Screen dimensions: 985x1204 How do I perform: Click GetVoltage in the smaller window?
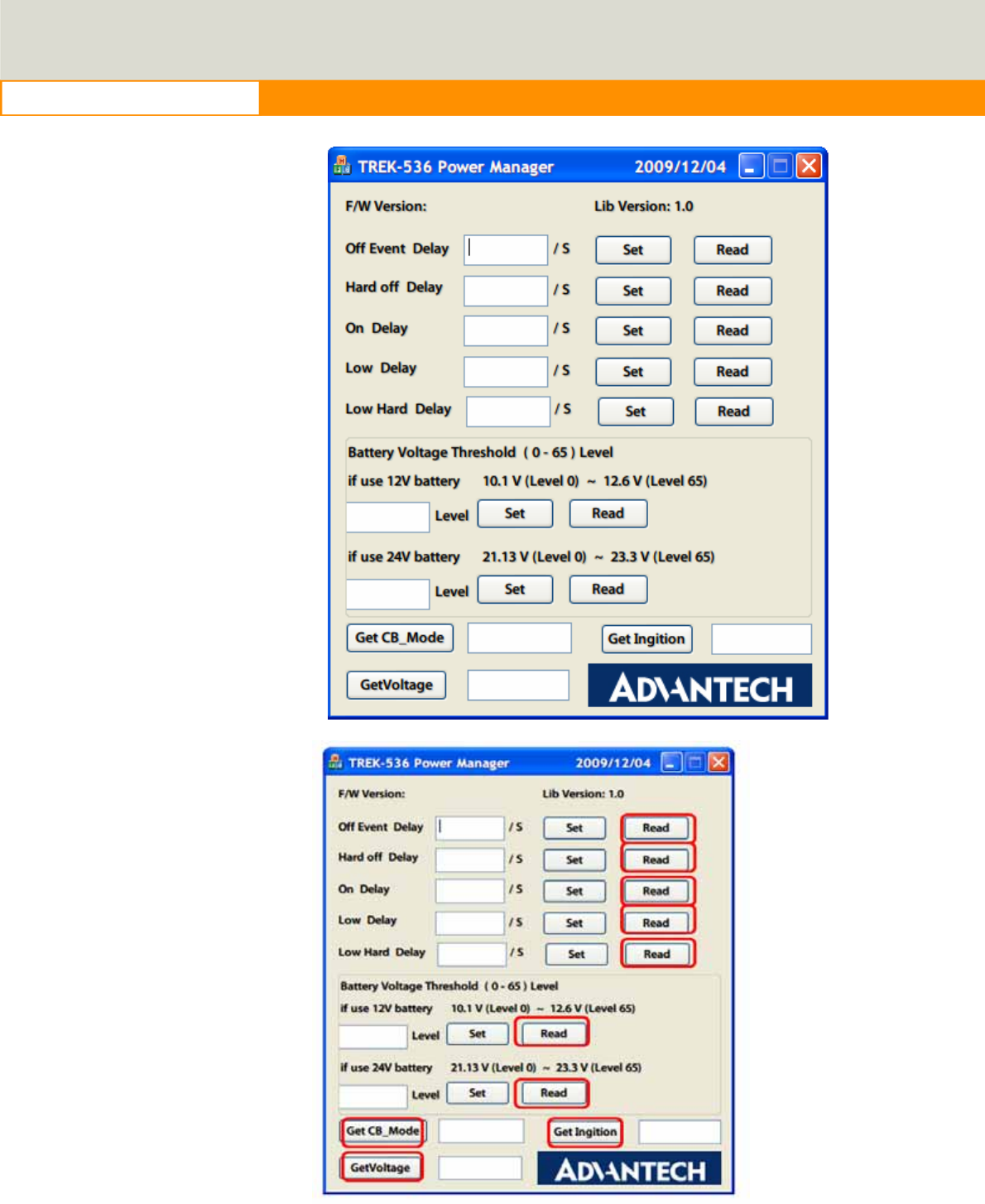click(381, 1168)
